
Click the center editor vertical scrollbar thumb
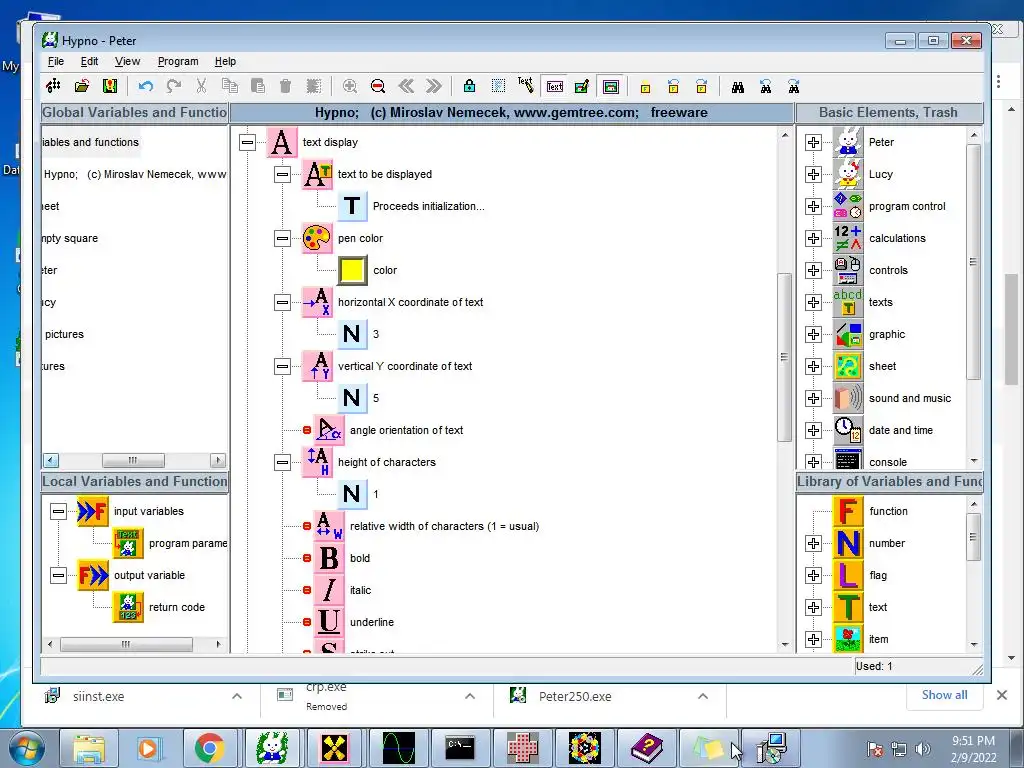pyautogui.click(x=784, y=357)
